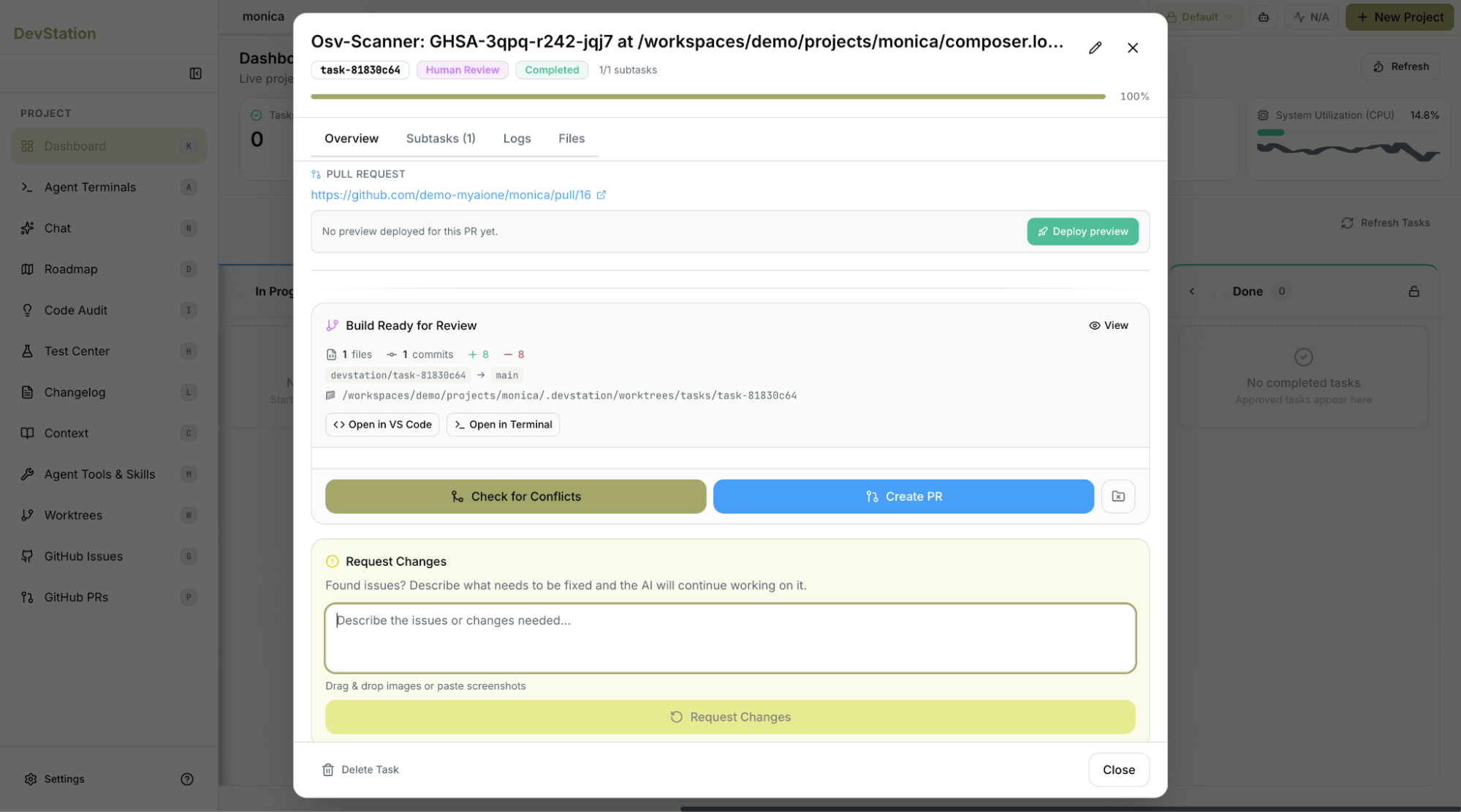Open Test Center in the sidebar

tap(108, 351)
